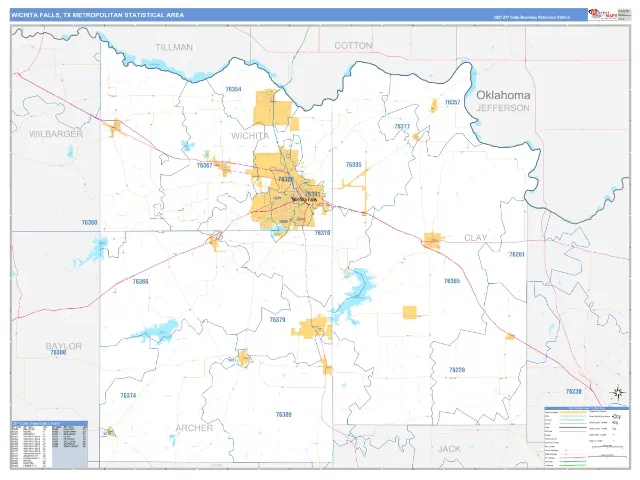Click the COTTON county label
The height and width of the screenshot is (480, 640).
coord(353,46)
